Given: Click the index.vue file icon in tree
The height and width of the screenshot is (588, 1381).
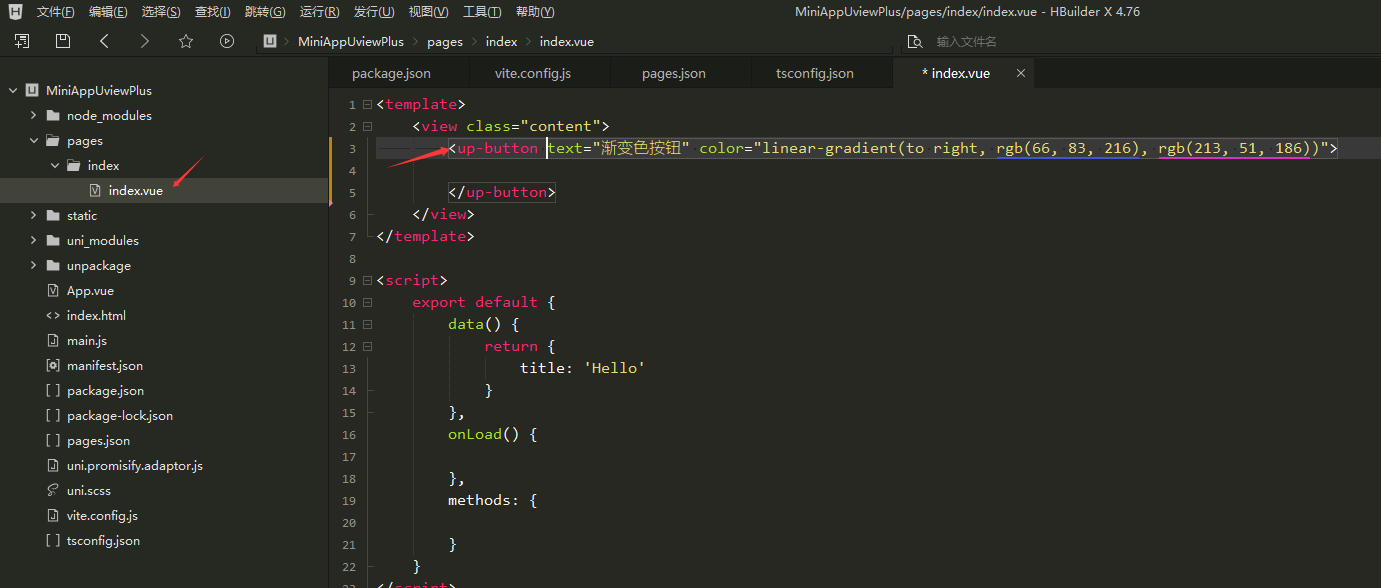Looking at the screenshot, I should (x=95, y=190).
